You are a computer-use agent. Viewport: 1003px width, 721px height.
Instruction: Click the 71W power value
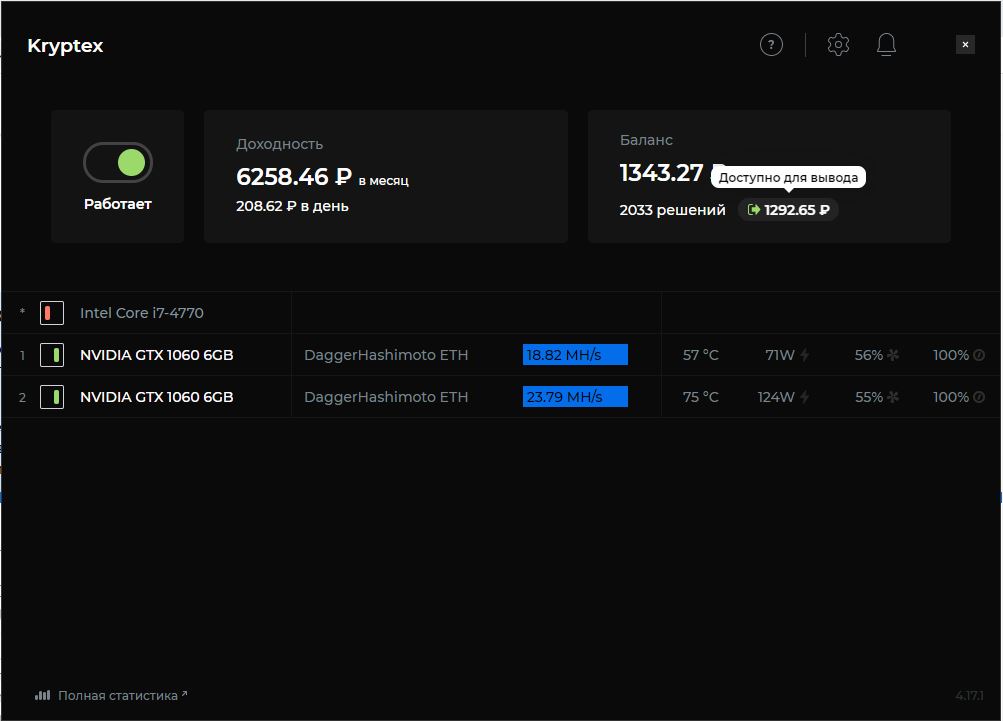point(780,355)
